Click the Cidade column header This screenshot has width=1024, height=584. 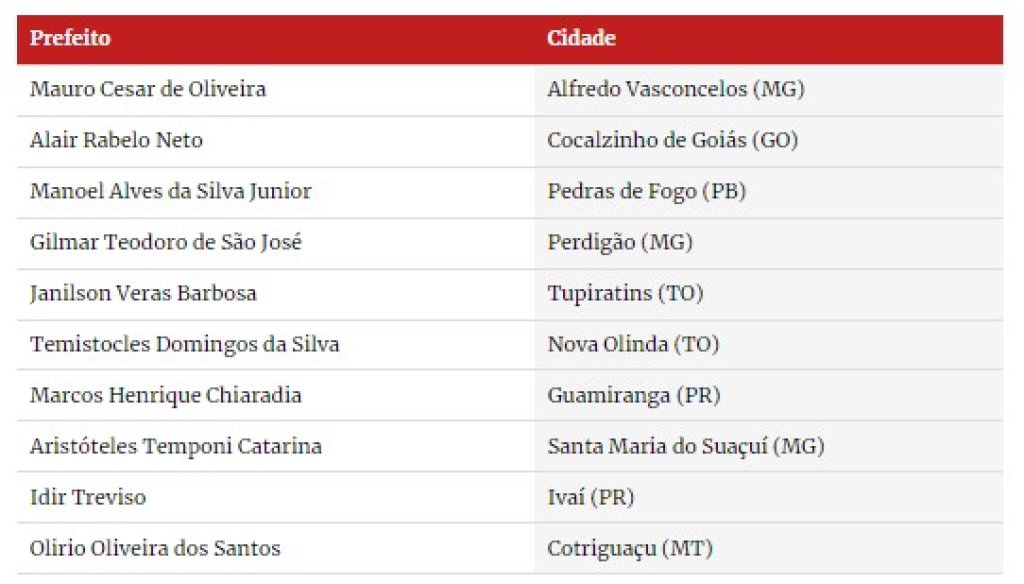point(581,38)
